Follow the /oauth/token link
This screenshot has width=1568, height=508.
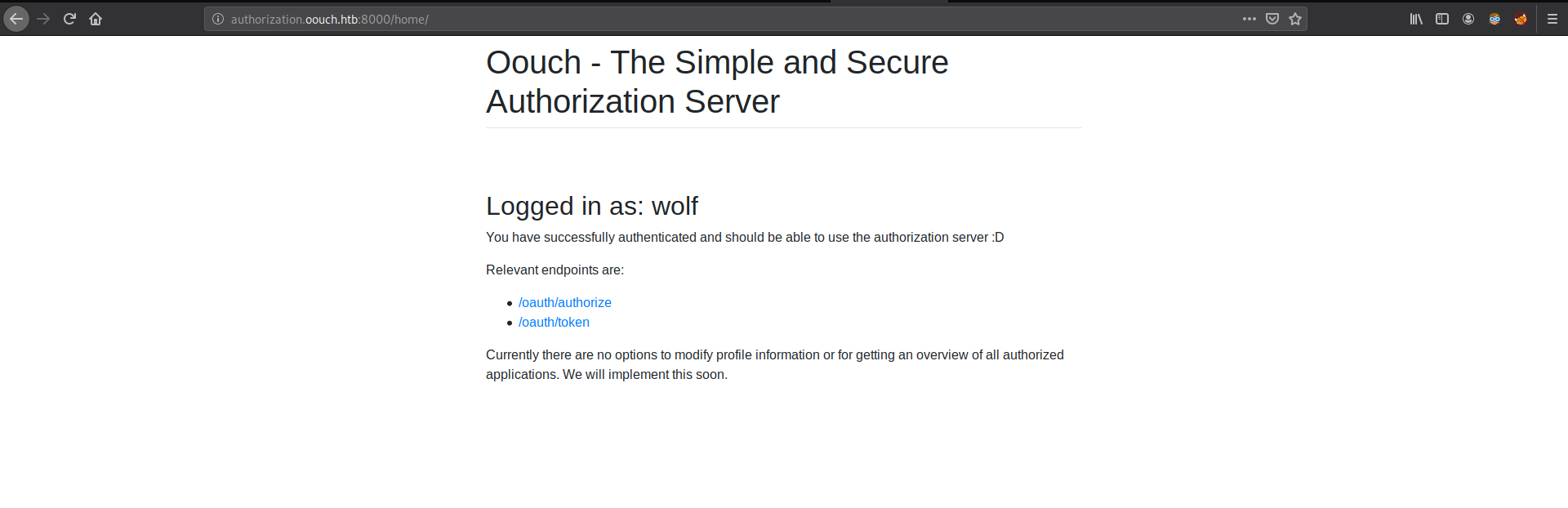click(x=554, y=322)
